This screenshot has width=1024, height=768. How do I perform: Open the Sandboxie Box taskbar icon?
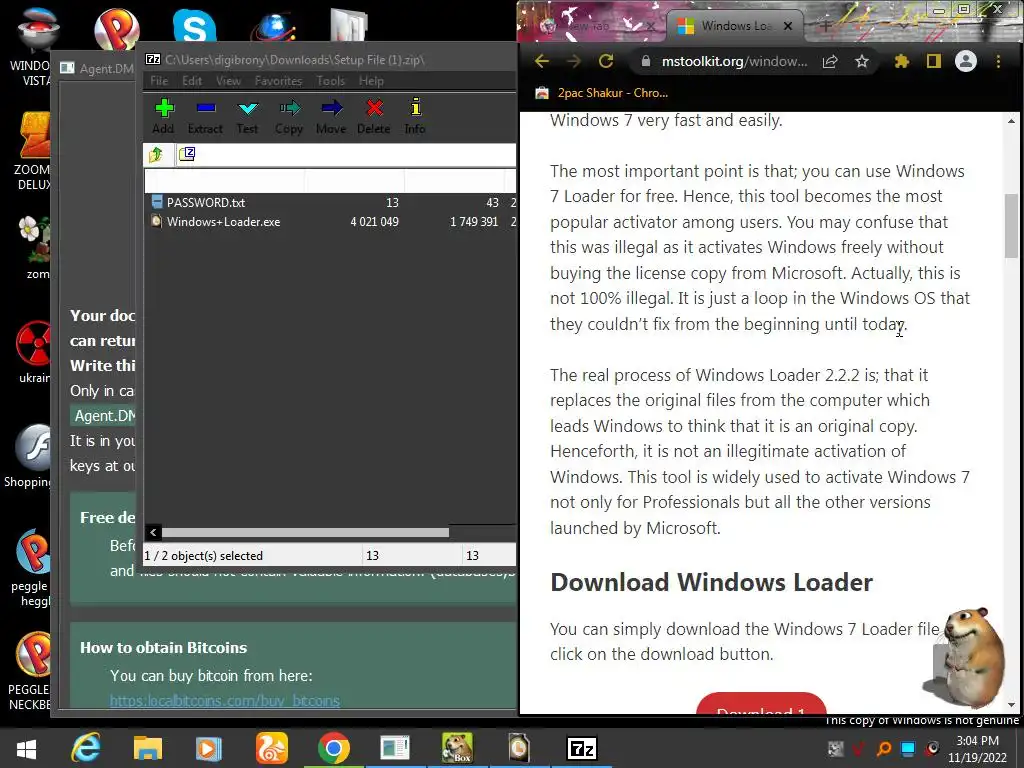tap(456, 748)
